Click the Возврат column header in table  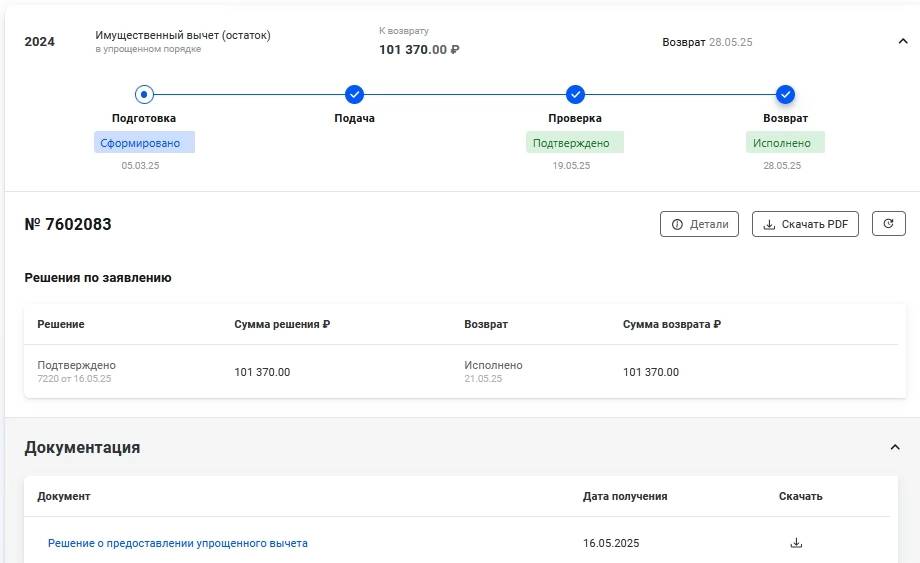pyautogui.click(x=486, y=324)
